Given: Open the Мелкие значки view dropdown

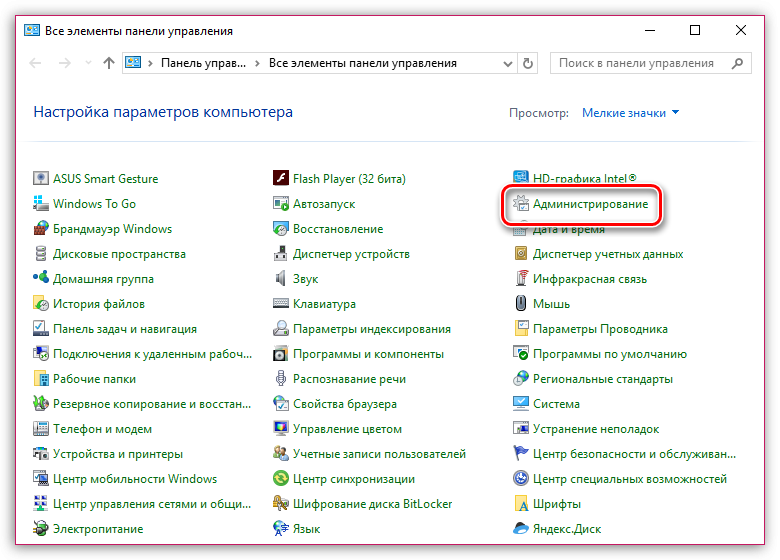Looking at the screenshot, I should (630, 113).
